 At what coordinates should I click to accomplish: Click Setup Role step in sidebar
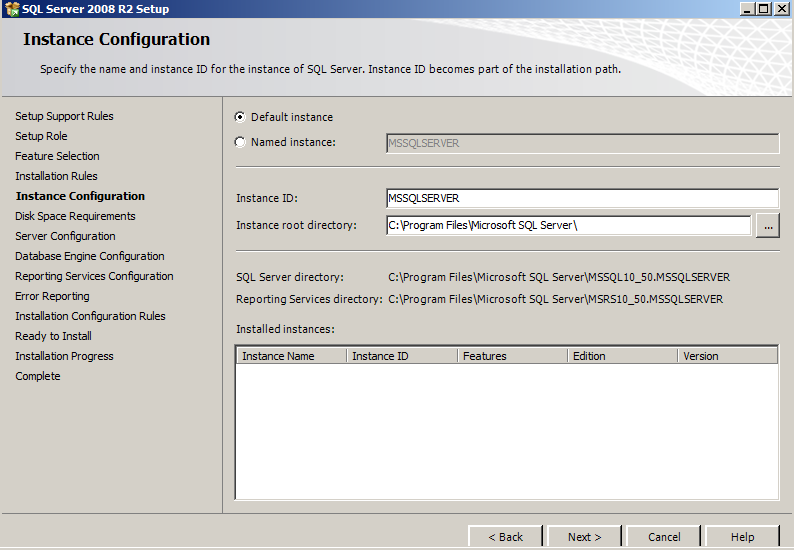point(41,136)
